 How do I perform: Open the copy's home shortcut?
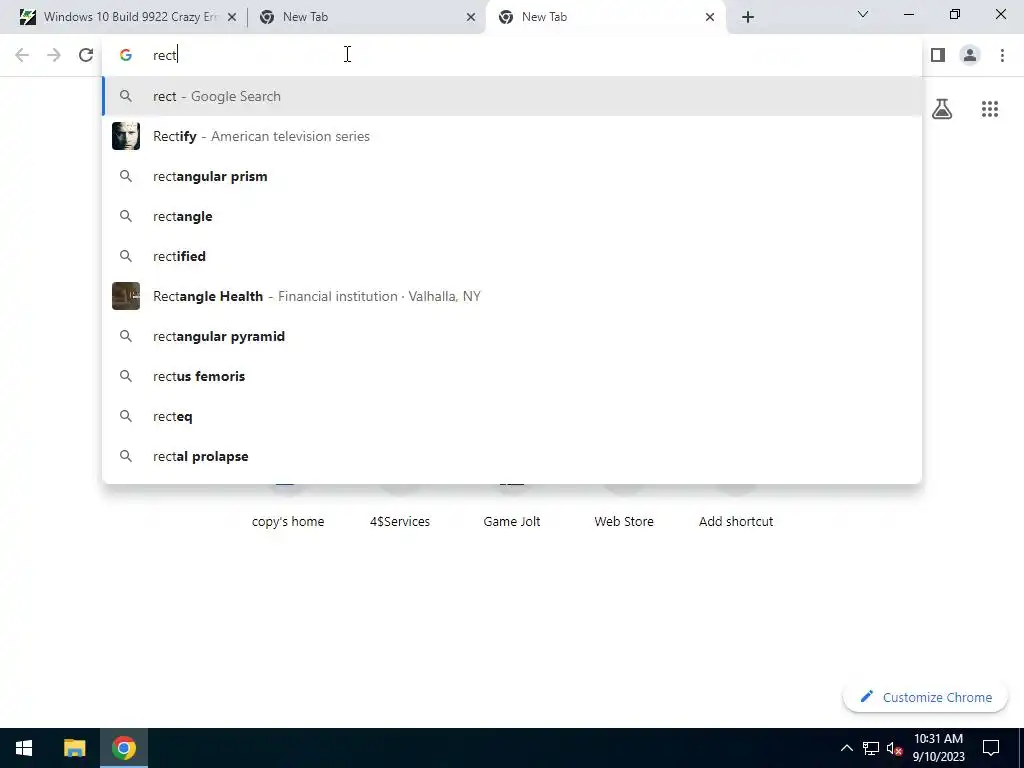click(x=288, y=521)
